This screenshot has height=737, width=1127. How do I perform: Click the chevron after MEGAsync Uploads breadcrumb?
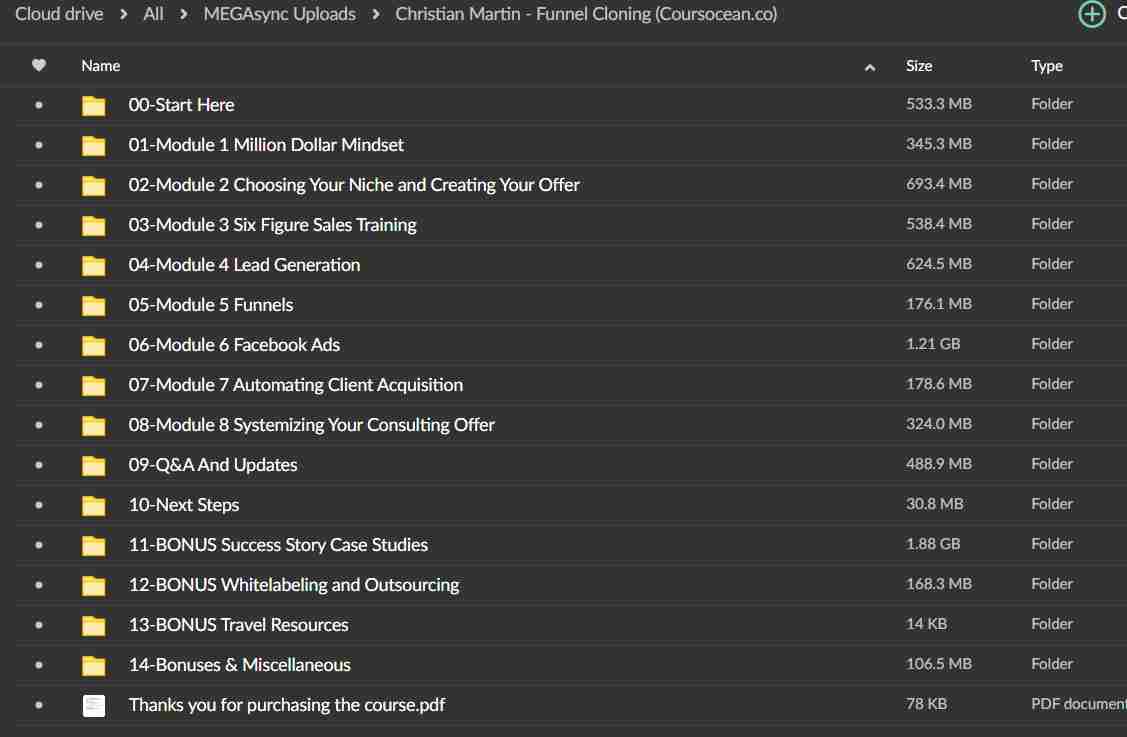[376, 14]
